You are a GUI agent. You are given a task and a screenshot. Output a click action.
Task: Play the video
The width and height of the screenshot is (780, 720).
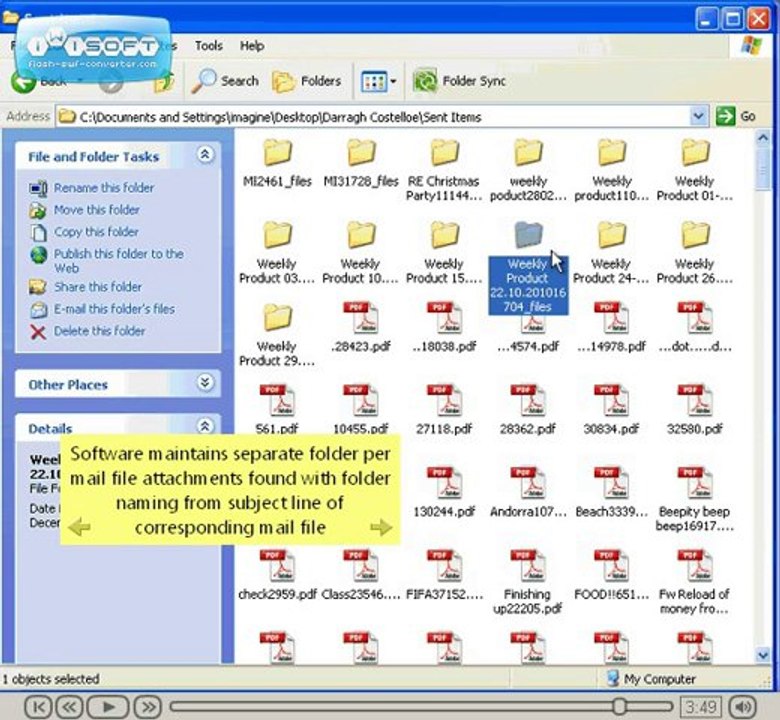pyautogui.click(x=108, y=706)
